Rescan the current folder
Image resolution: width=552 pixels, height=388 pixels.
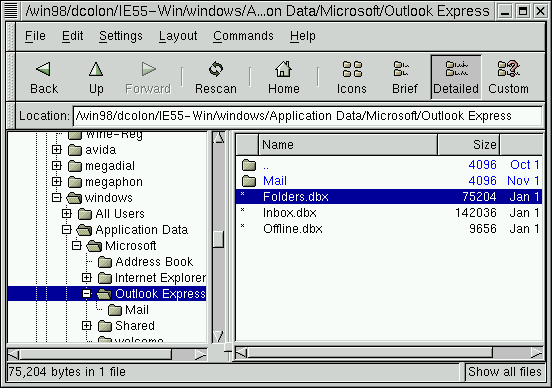[x=216, y=69]
